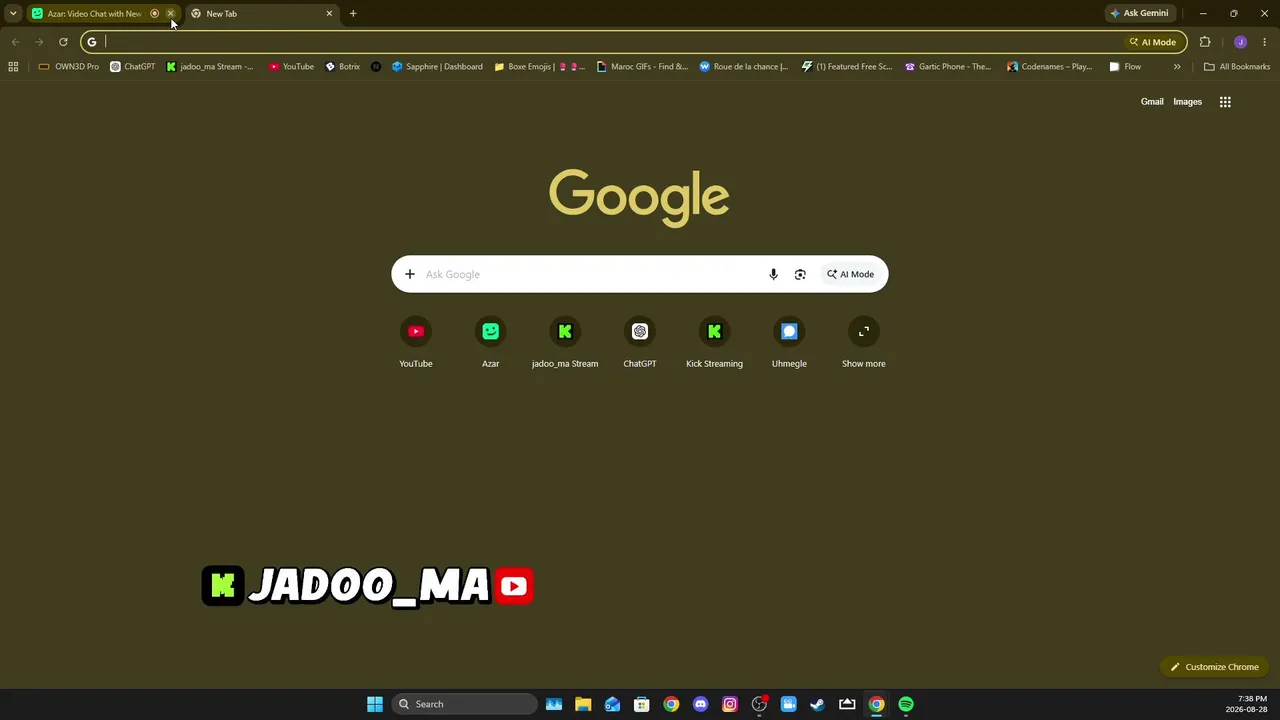1280x720 pixels.
Task: Open the YouTube shortcut tile
Action: pos(416,343)
